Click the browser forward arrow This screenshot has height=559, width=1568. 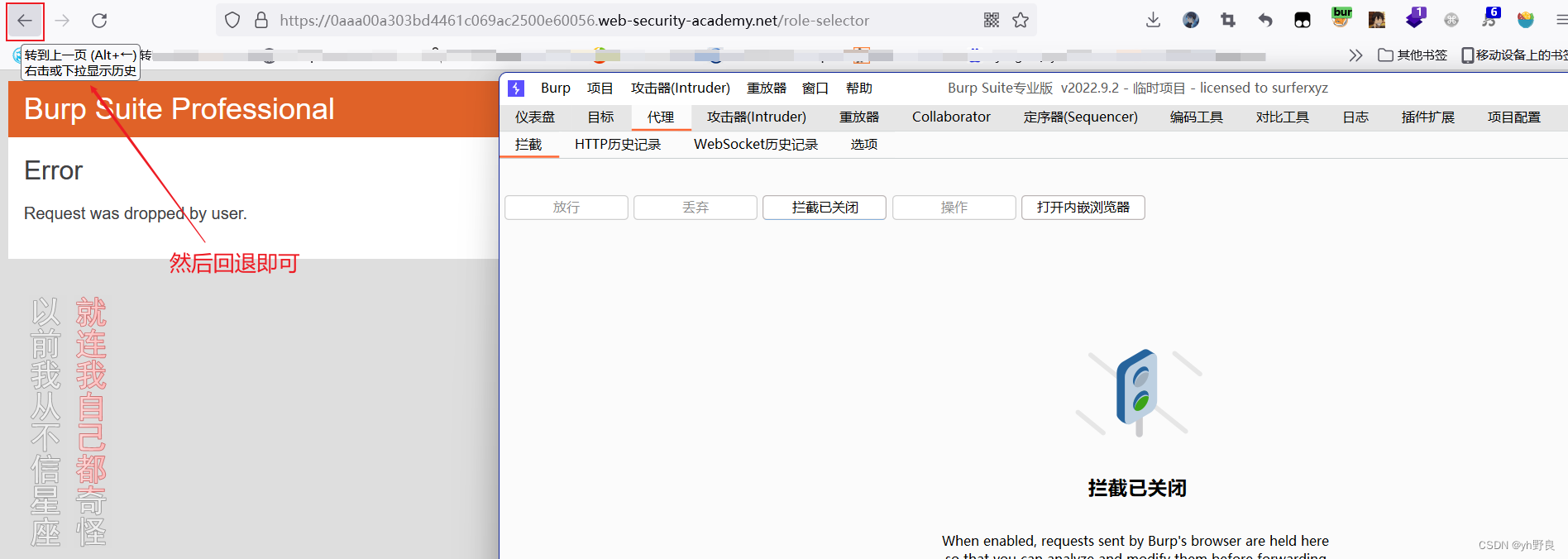pos(62,21)
